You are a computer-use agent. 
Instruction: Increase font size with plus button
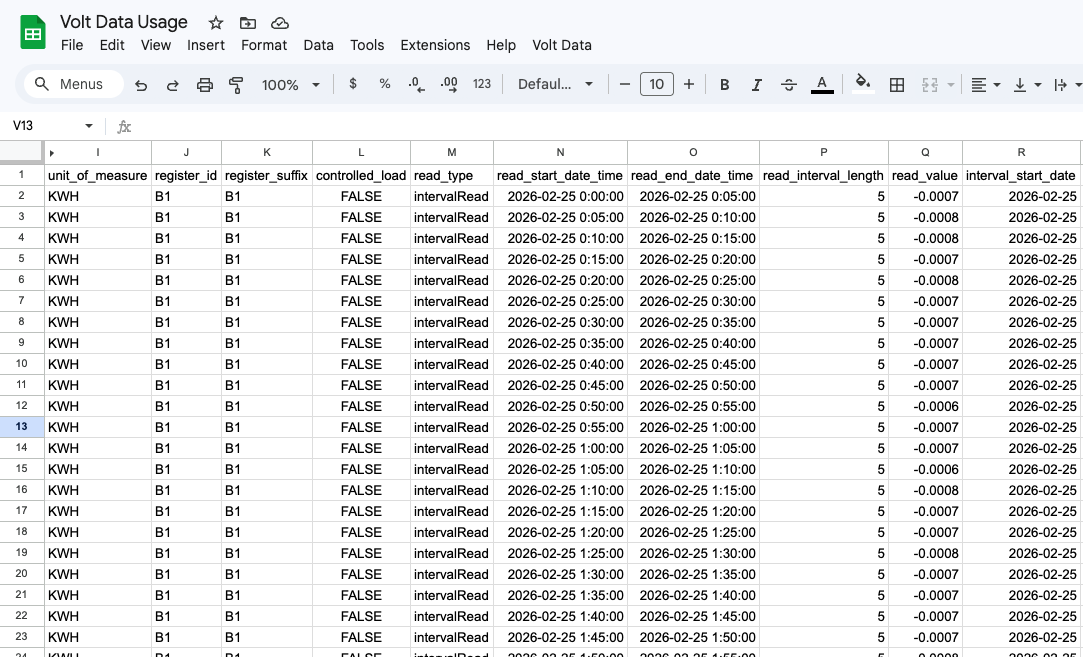click(x=689, y=84)
